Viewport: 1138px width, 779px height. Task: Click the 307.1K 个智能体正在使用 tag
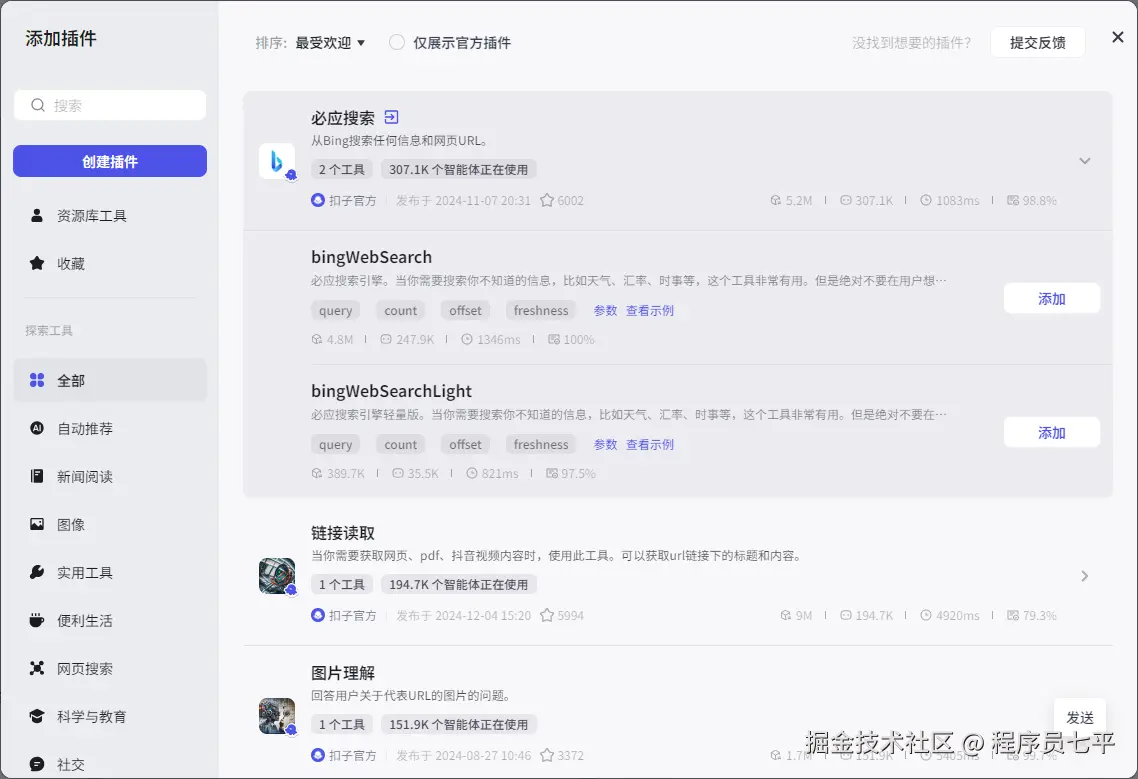[459, 169]
